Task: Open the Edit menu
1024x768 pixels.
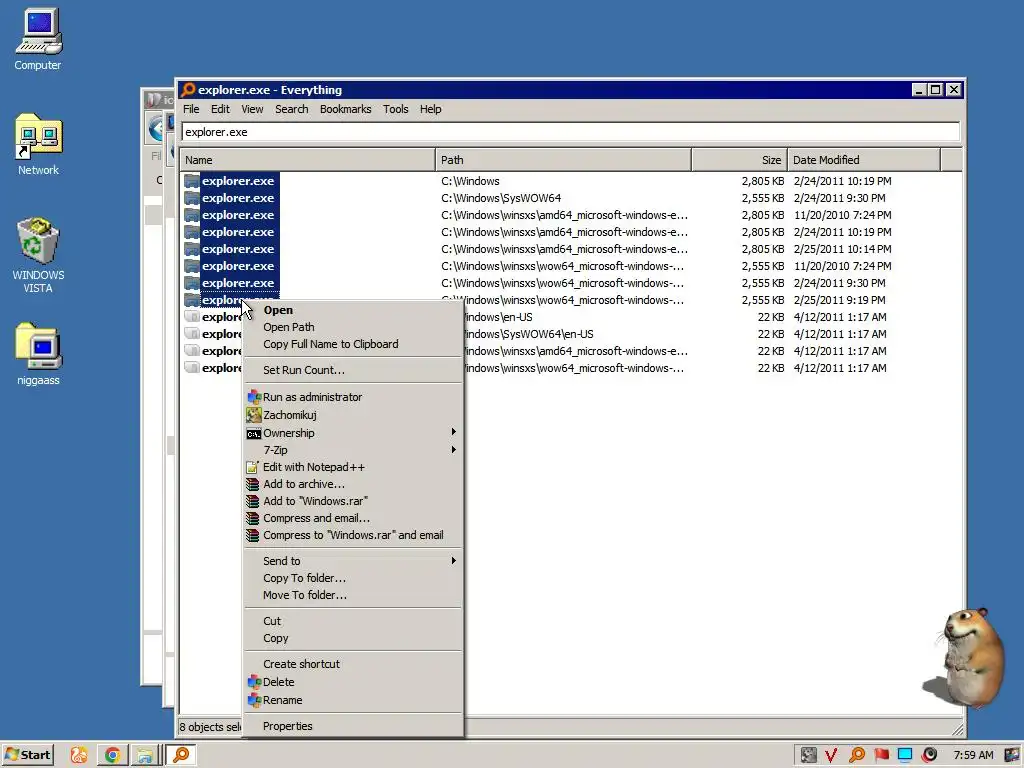Action: click(x=220, y=109)
